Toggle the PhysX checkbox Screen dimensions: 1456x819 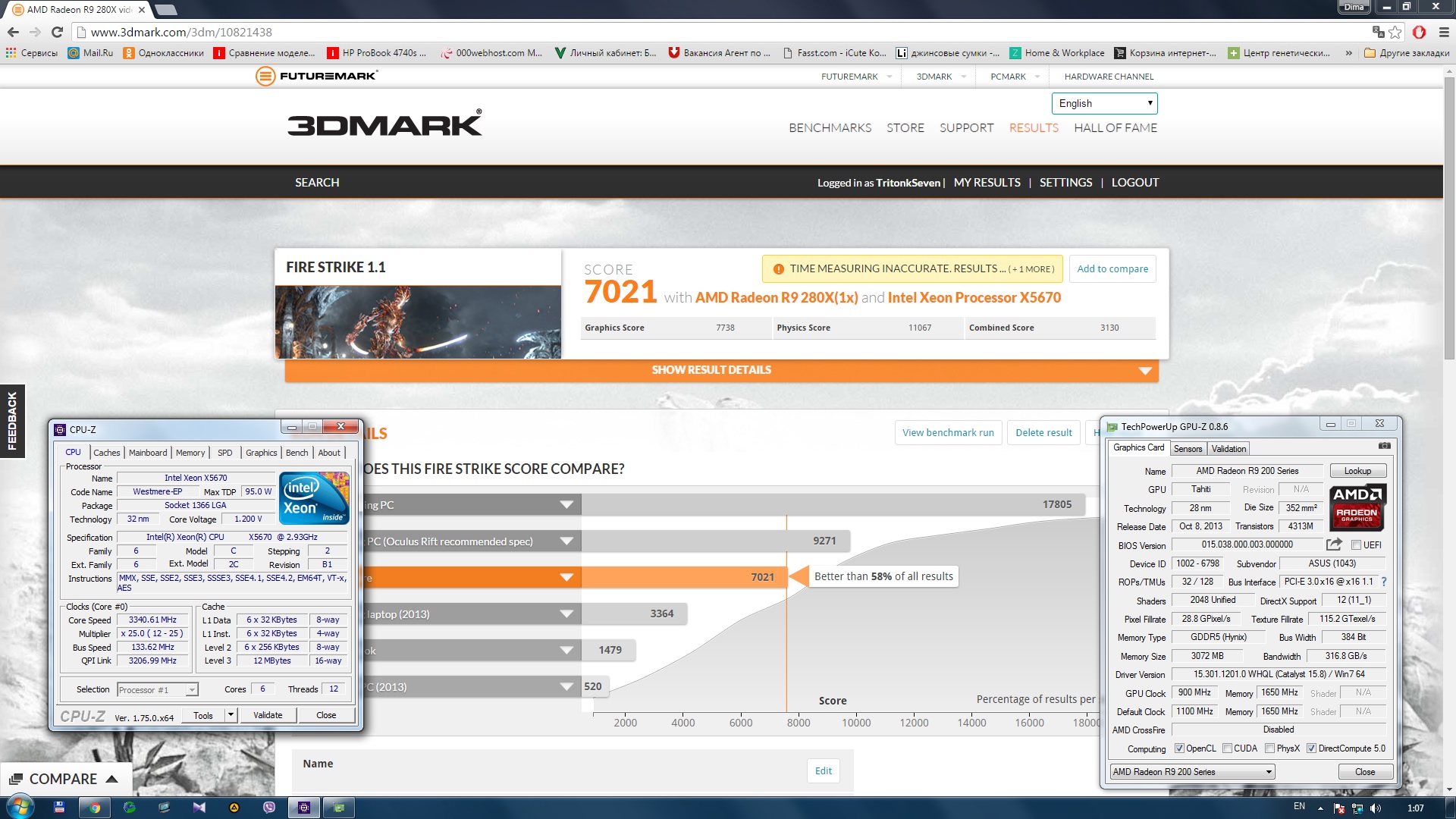point(1269,748)
